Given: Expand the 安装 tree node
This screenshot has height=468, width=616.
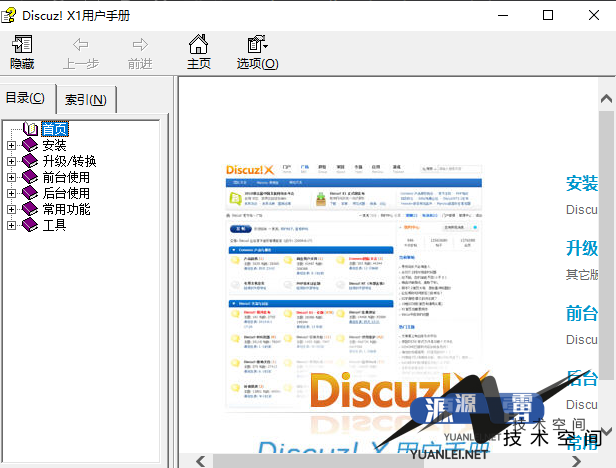Looking at the screenshot, I should pyautogui.click(x=11, y=145).
